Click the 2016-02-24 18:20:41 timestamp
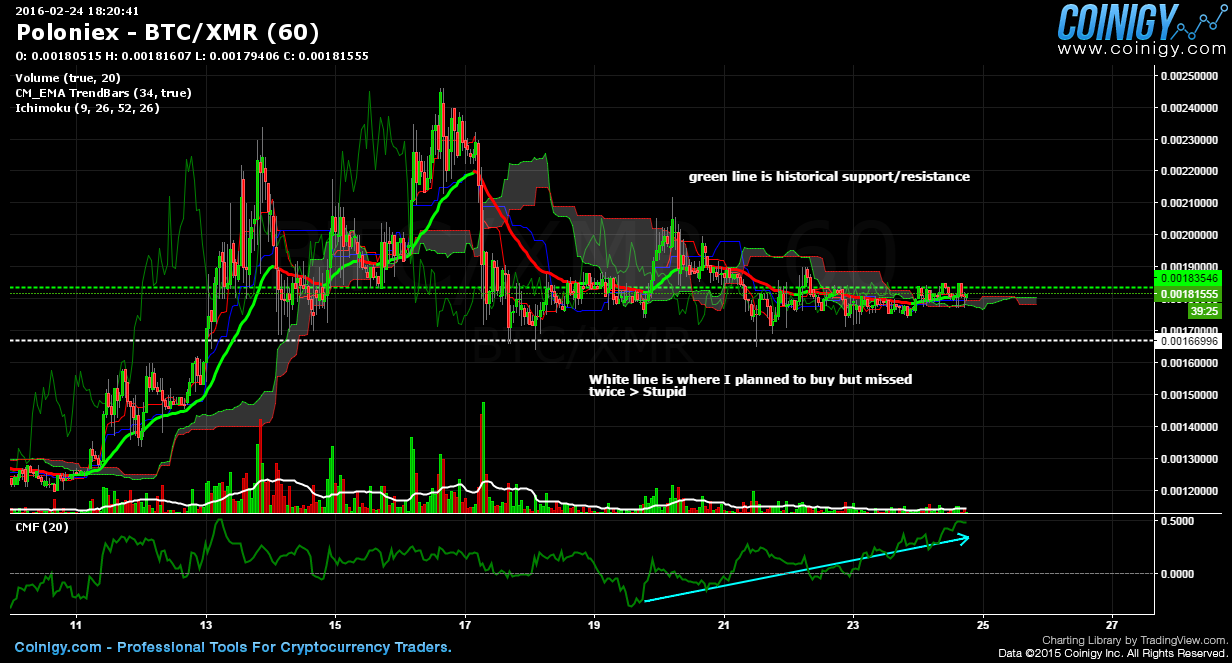 tap(77, 11)
